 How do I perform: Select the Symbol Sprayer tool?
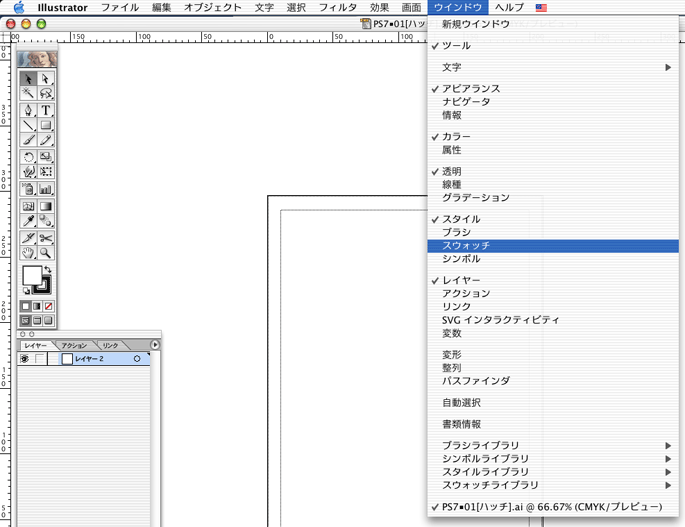[28, 189]
